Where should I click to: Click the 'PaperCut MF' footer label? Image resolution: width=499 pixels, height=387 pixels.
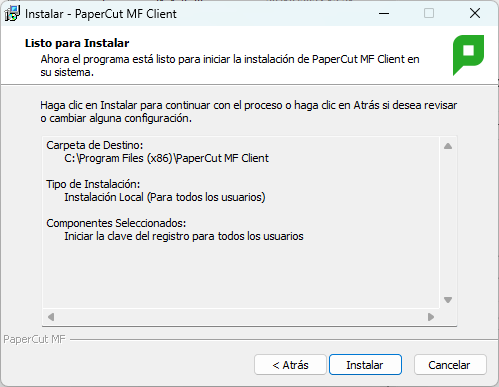[34, 339]
